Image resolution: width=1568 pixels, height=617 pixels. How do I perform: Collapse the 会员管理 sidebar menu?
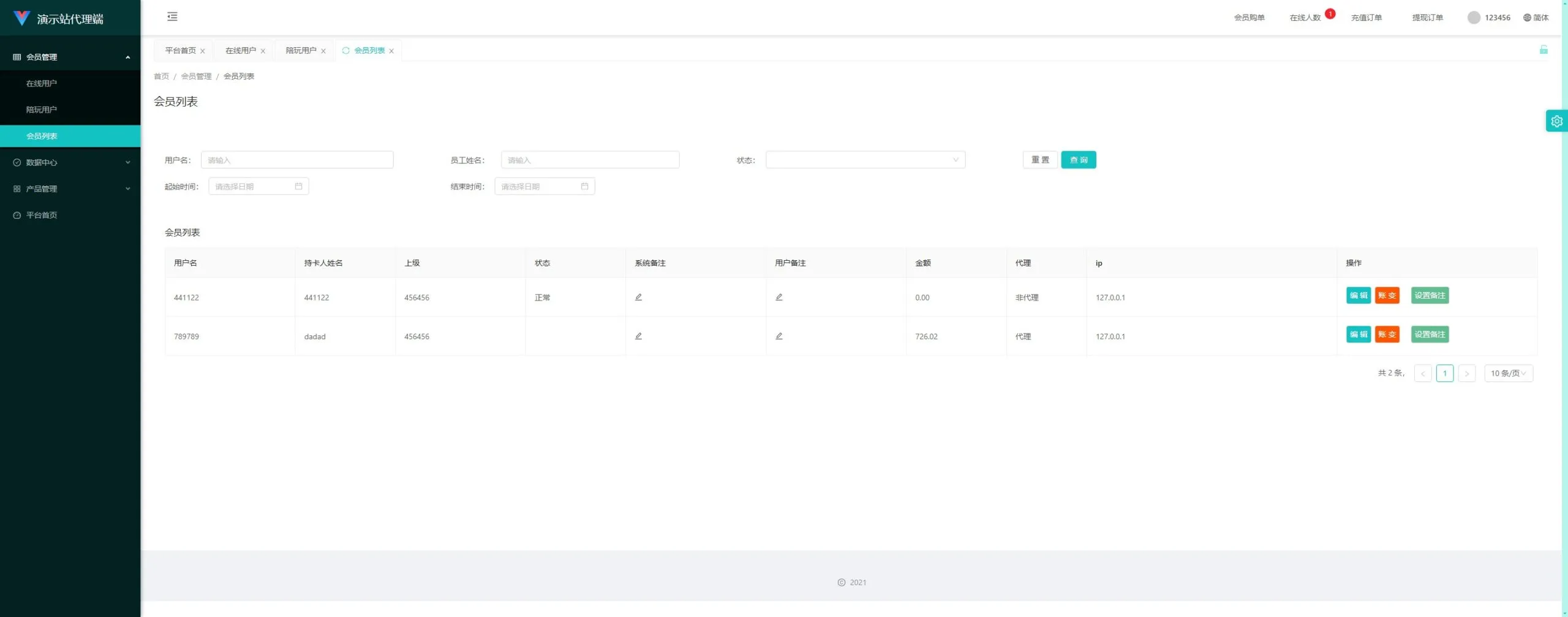70,57
